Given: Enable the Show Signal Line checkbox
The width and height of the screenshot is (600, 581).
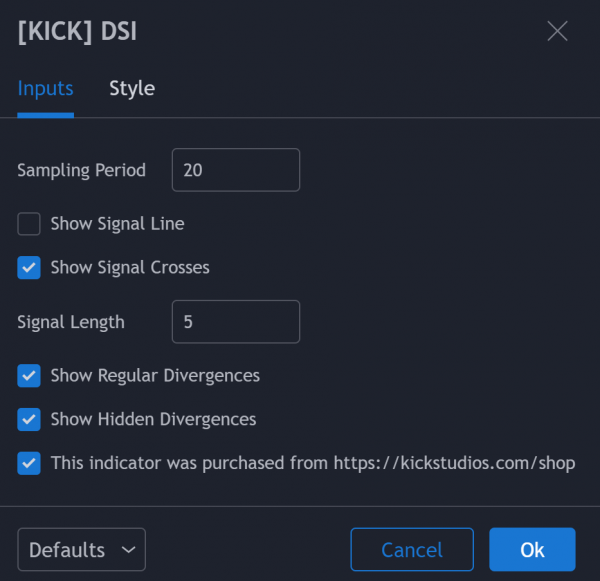Looking at the screenshot, I should coord(29,224).
